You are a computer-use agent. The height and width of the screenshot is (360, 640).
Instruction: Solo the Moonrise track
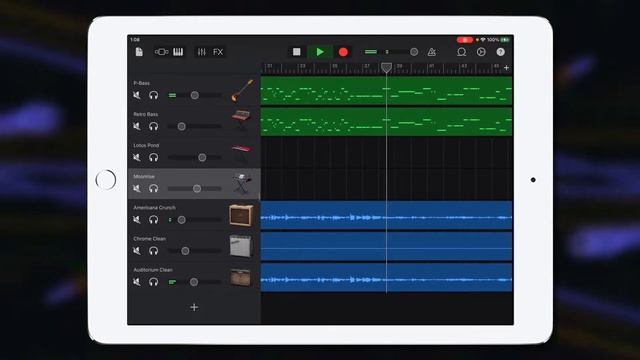[x=153, y=188]
